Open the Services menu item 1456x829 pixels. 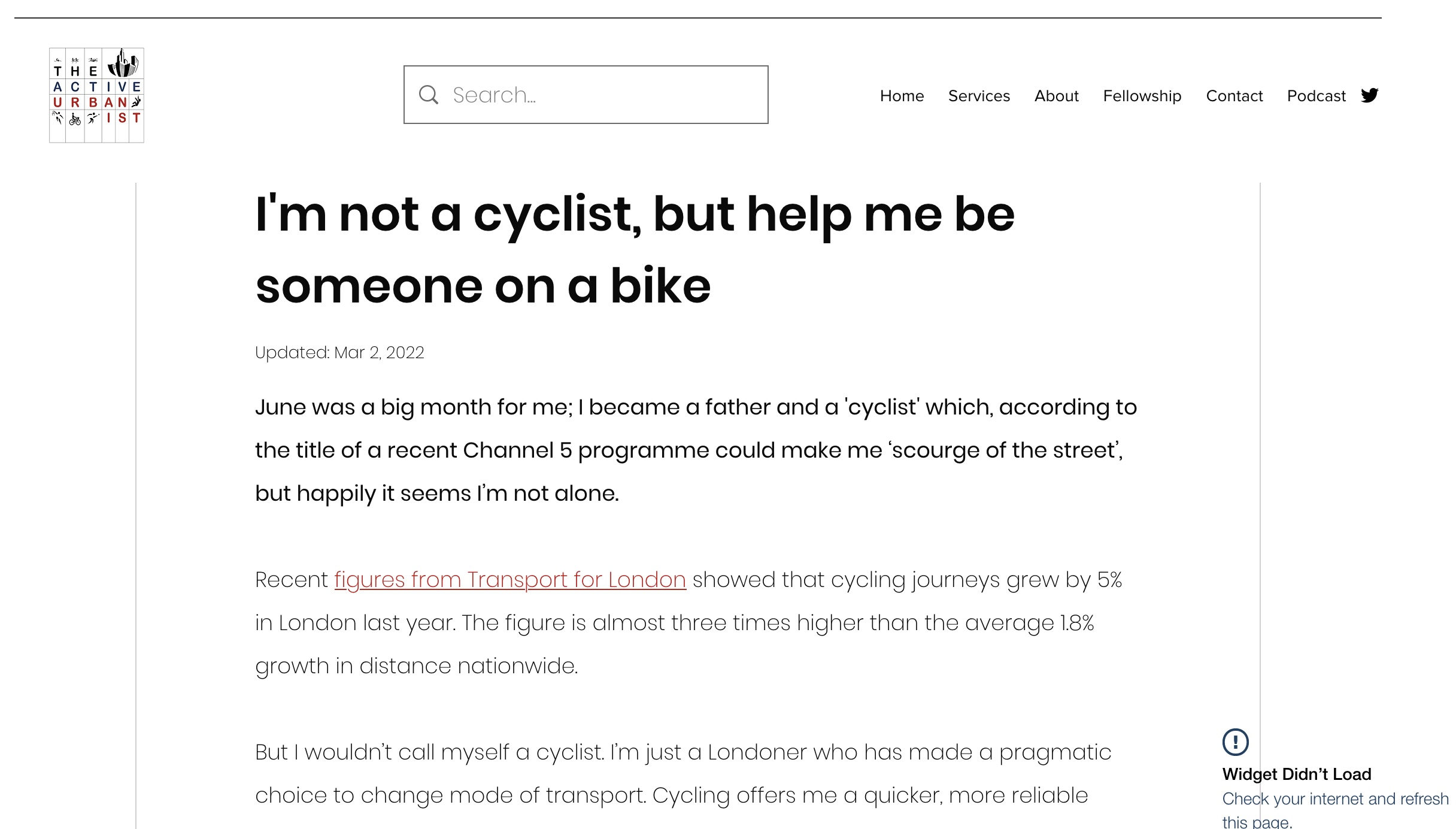pyautogui.click(x=979, y=96)
